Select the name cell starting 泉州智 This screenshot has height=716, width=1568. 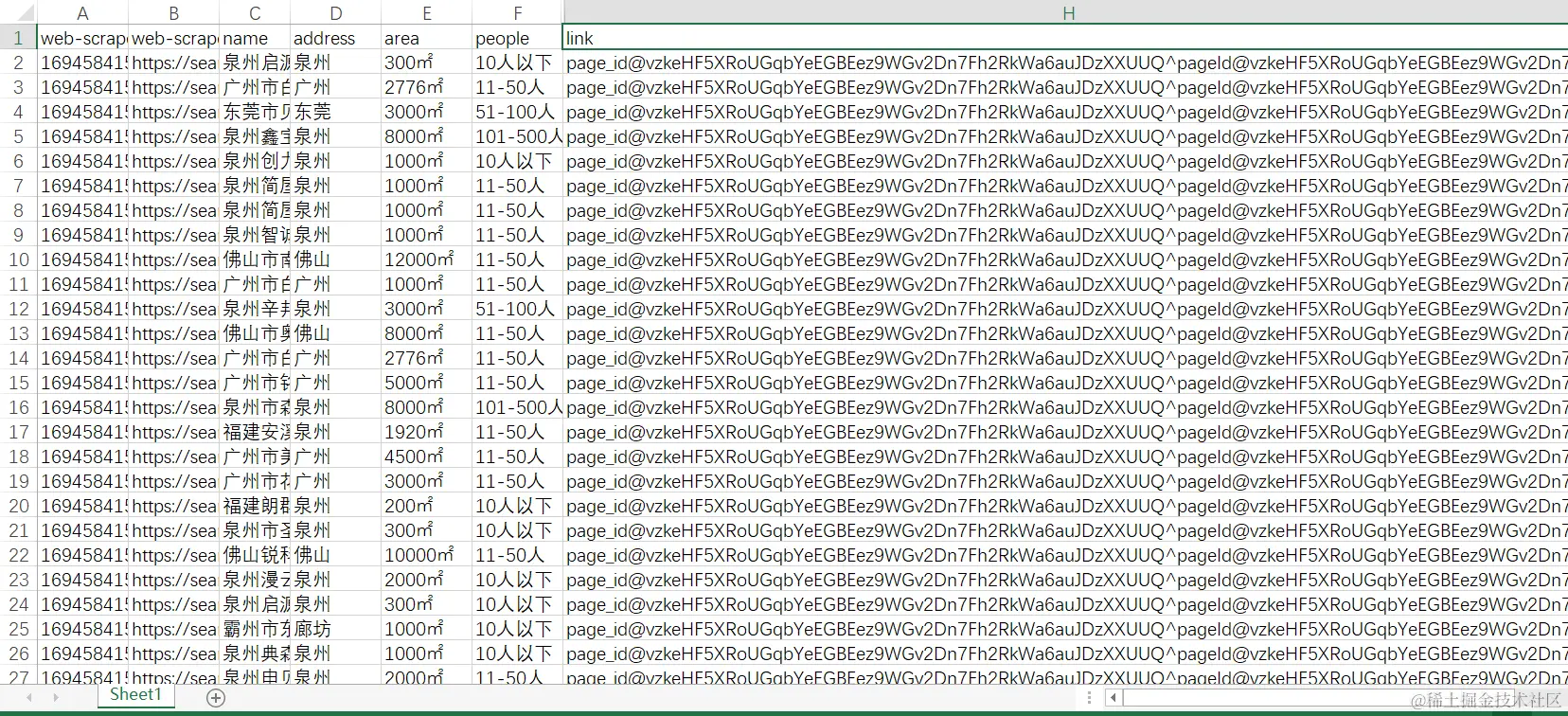point(255,235)
